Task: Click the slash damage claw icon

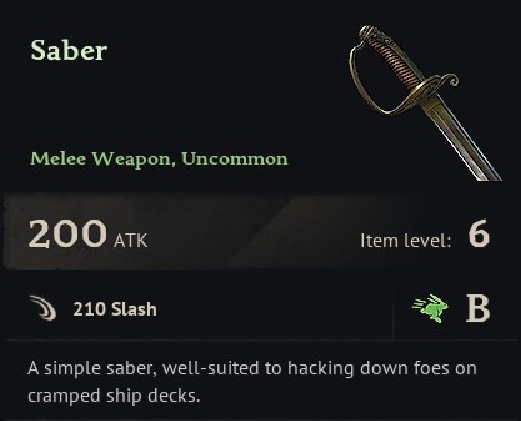Action: [x=43, y=308]
